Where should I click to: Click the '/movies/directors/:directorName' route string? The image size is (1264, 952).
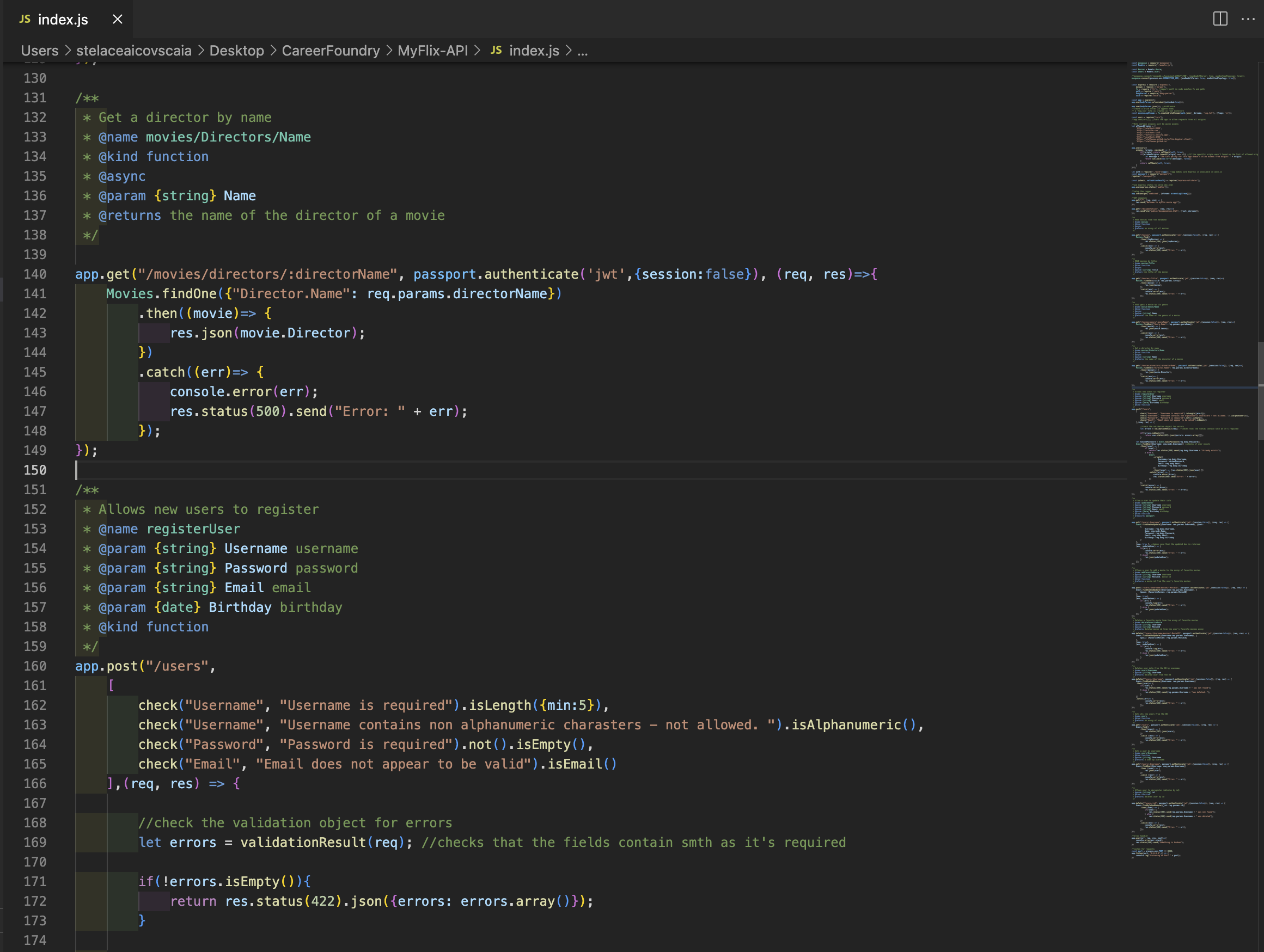(x=268, y=274)
